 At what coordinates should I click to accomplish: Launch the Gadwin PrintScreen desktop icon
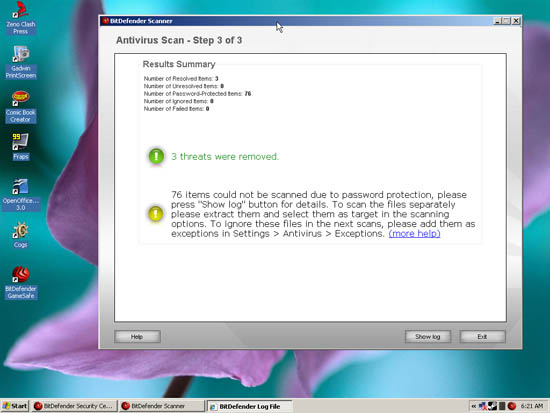20,62
